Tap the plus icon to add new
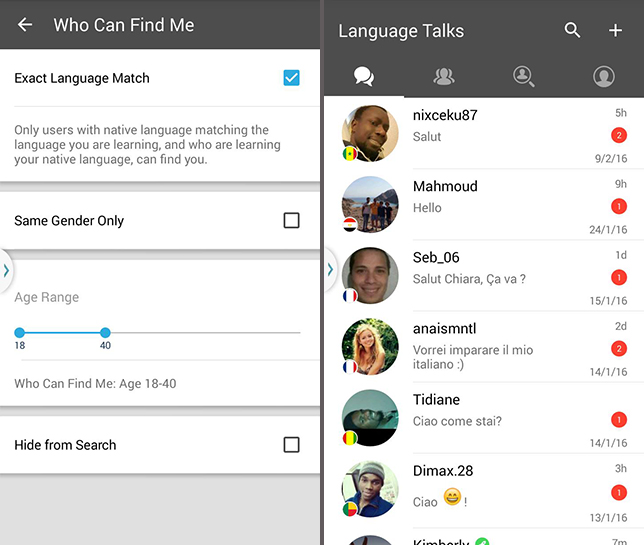 (615, 30)
